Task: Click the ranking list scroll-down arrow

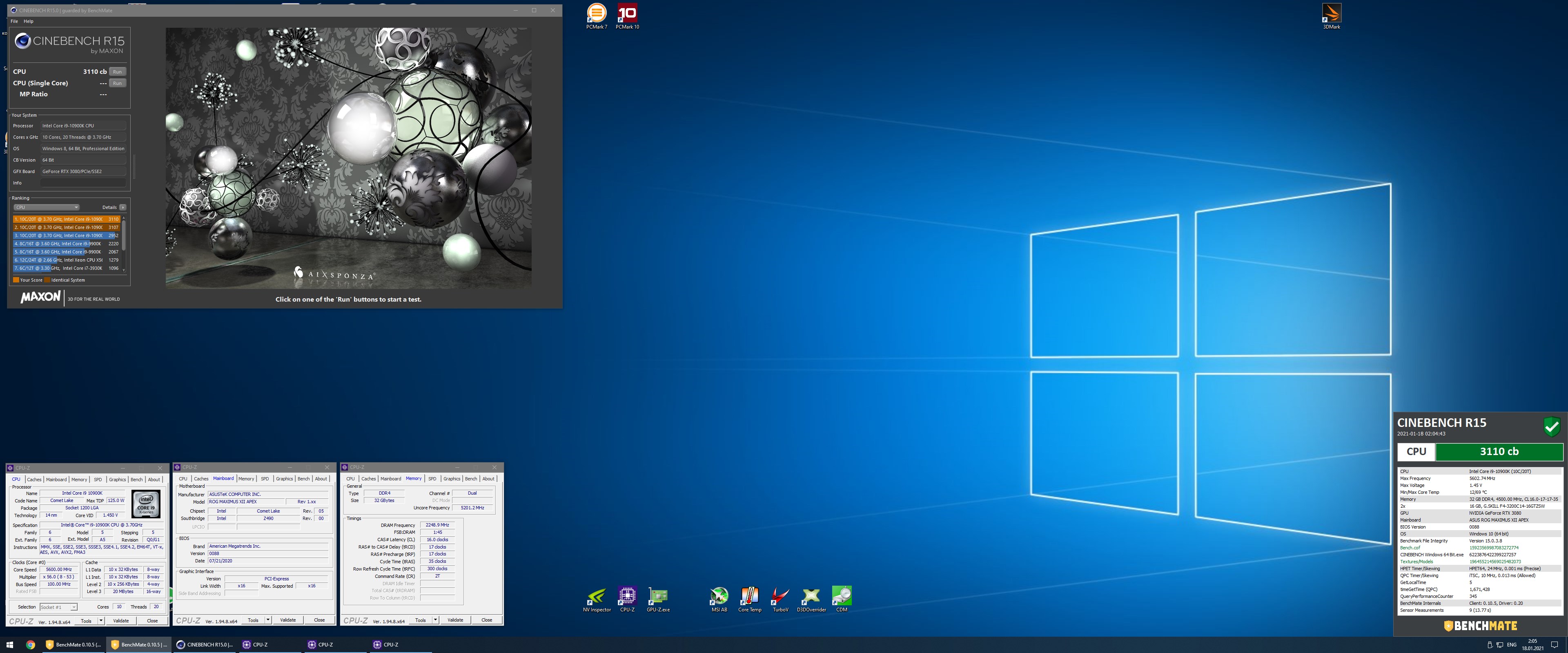Action: click(x=124, y=270)
